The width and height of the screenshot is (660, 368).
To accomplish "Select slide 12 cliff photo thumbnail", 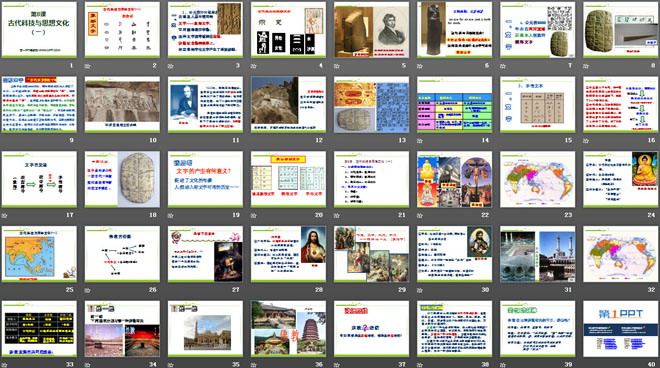I will (288, 104).
